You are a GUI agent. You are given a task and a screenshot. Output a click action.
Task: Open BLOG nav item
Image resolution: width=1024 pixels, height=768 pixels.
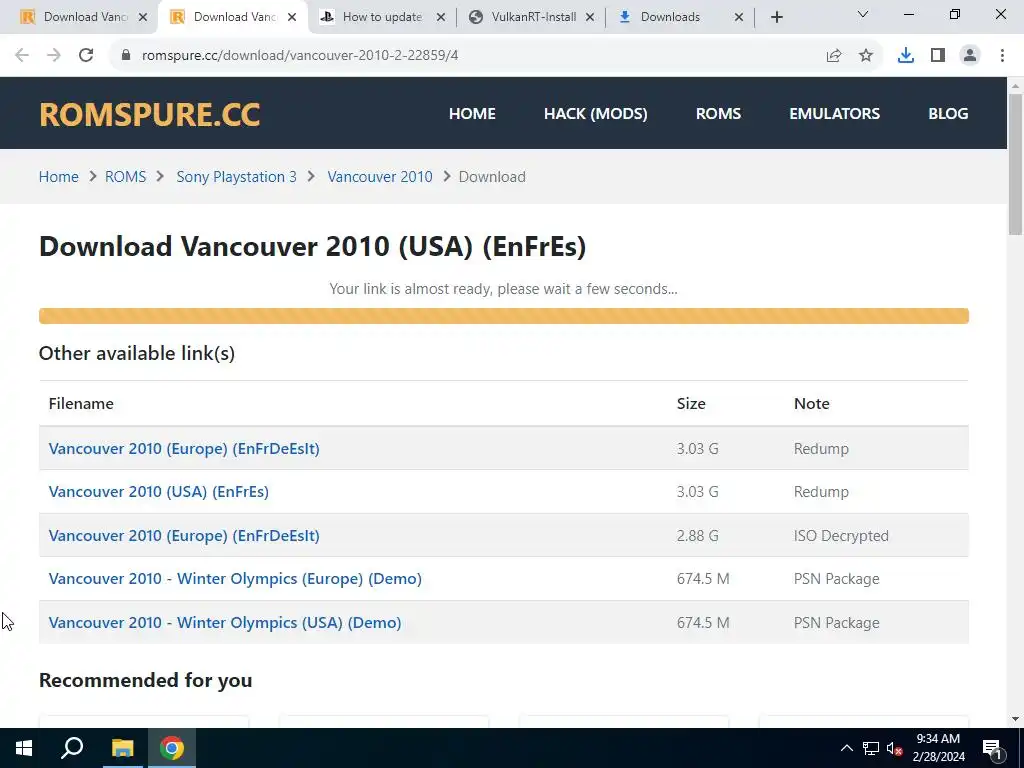click(x=948, y=114)
